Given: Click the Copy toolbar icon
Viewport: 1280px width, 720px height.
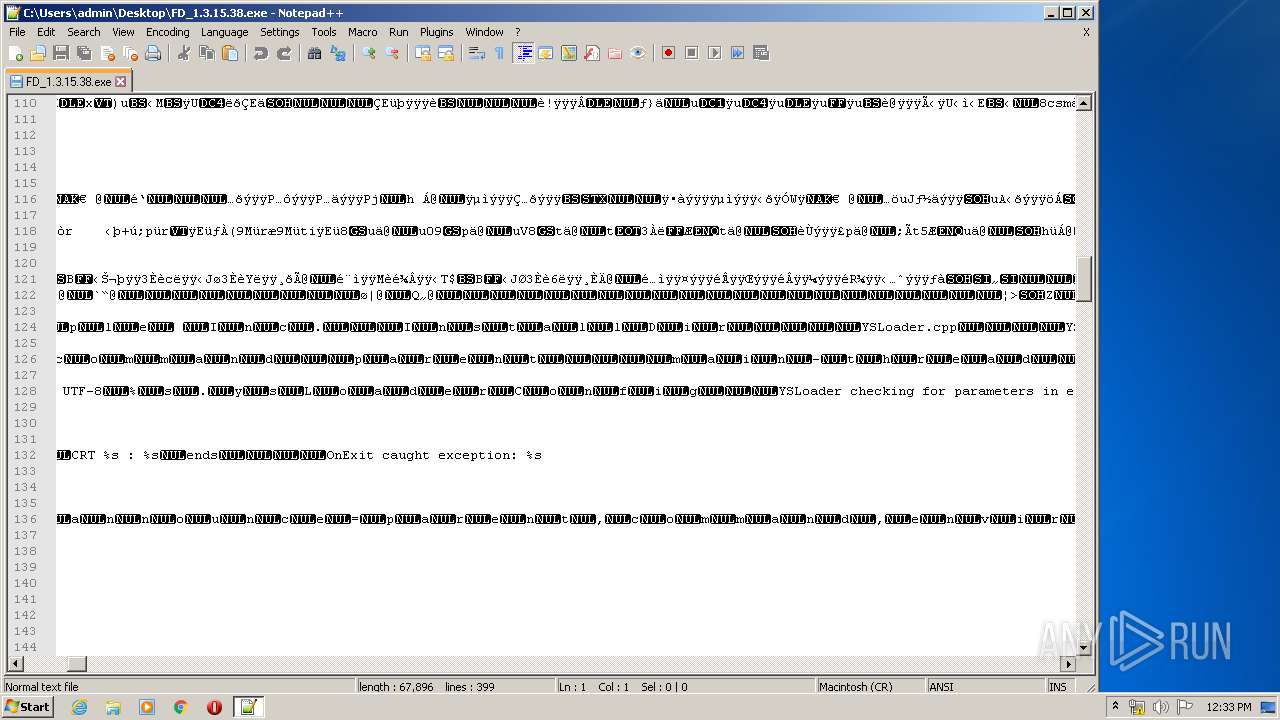Looking at the screenshot, I should tap(207, 53).
